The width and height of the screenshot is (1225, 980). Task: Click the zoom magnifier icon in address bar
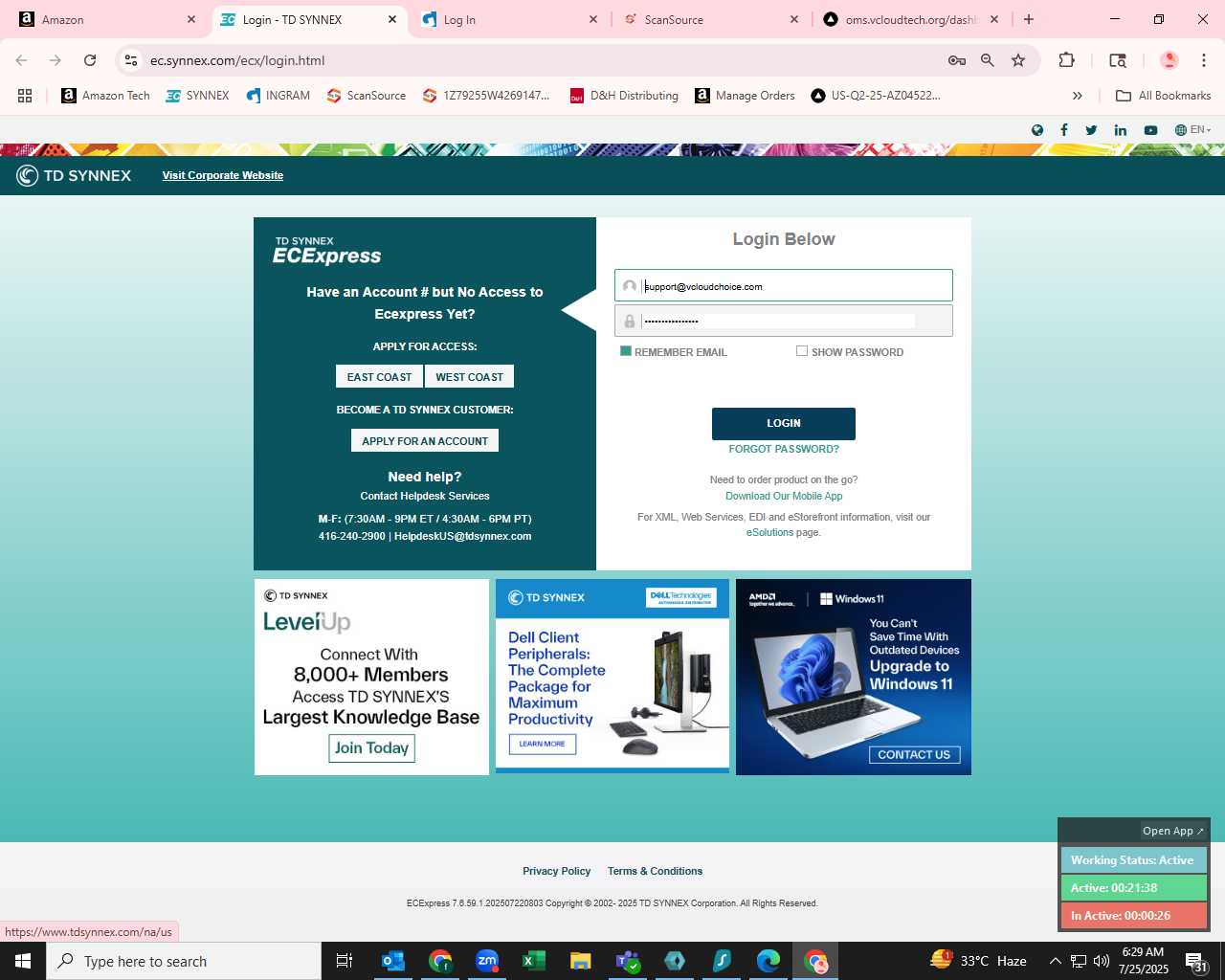click(x=988, y=60)
